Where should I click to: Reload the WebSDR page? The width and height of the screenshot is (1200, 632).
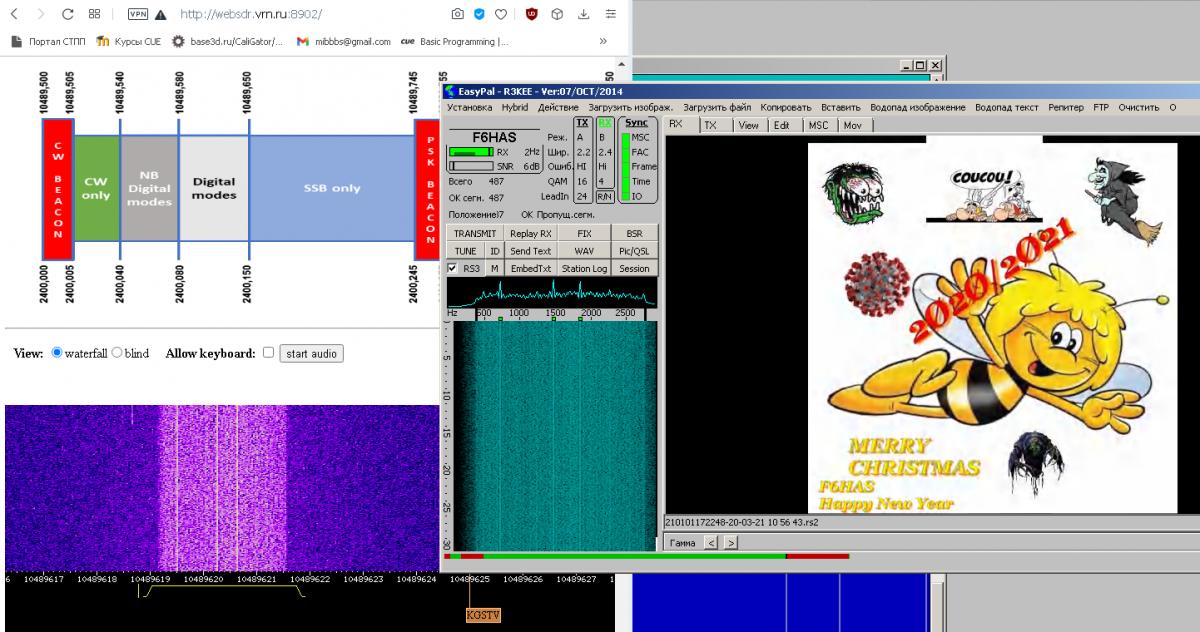(67, 15)
